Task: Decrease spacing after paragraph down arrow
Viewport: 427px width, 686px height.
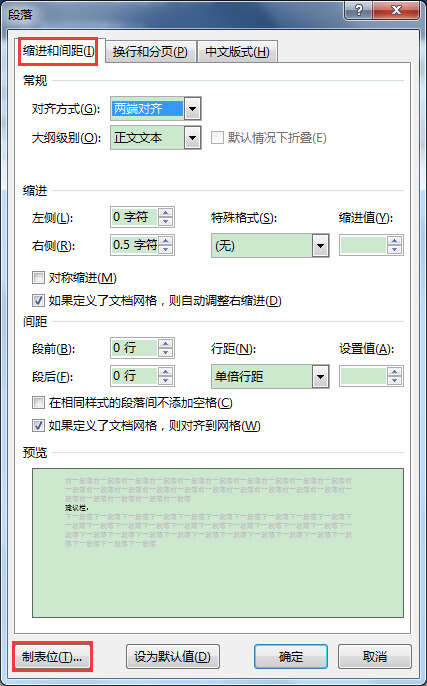Action: pyautogui.click(x=165, y=381)
